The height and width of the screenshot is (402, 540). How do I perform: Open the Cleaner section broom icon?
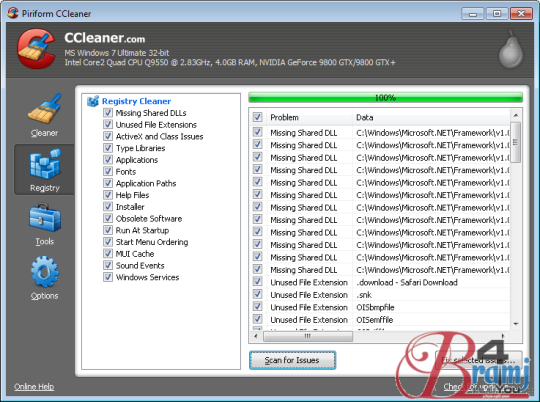click(44, 109)
